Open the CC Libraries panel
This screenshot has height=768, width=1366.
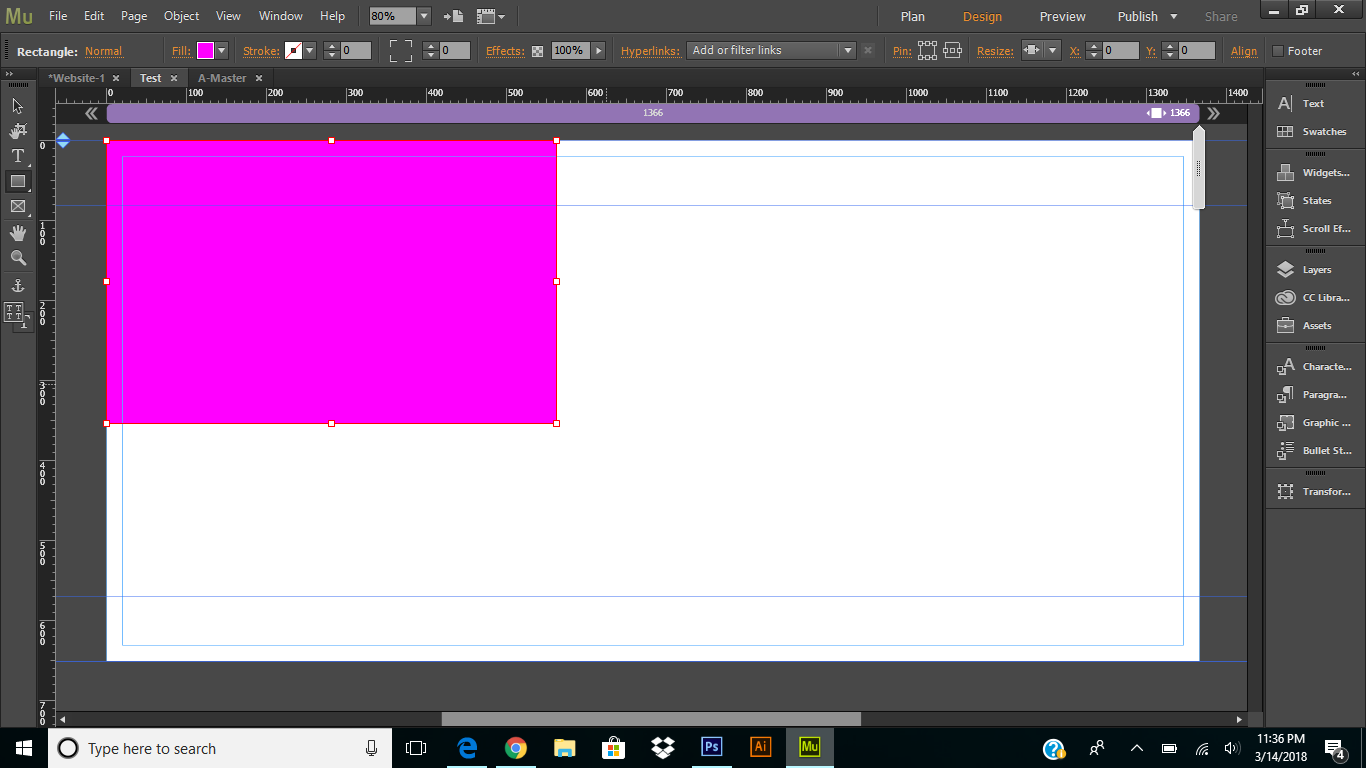point(1315,297)
